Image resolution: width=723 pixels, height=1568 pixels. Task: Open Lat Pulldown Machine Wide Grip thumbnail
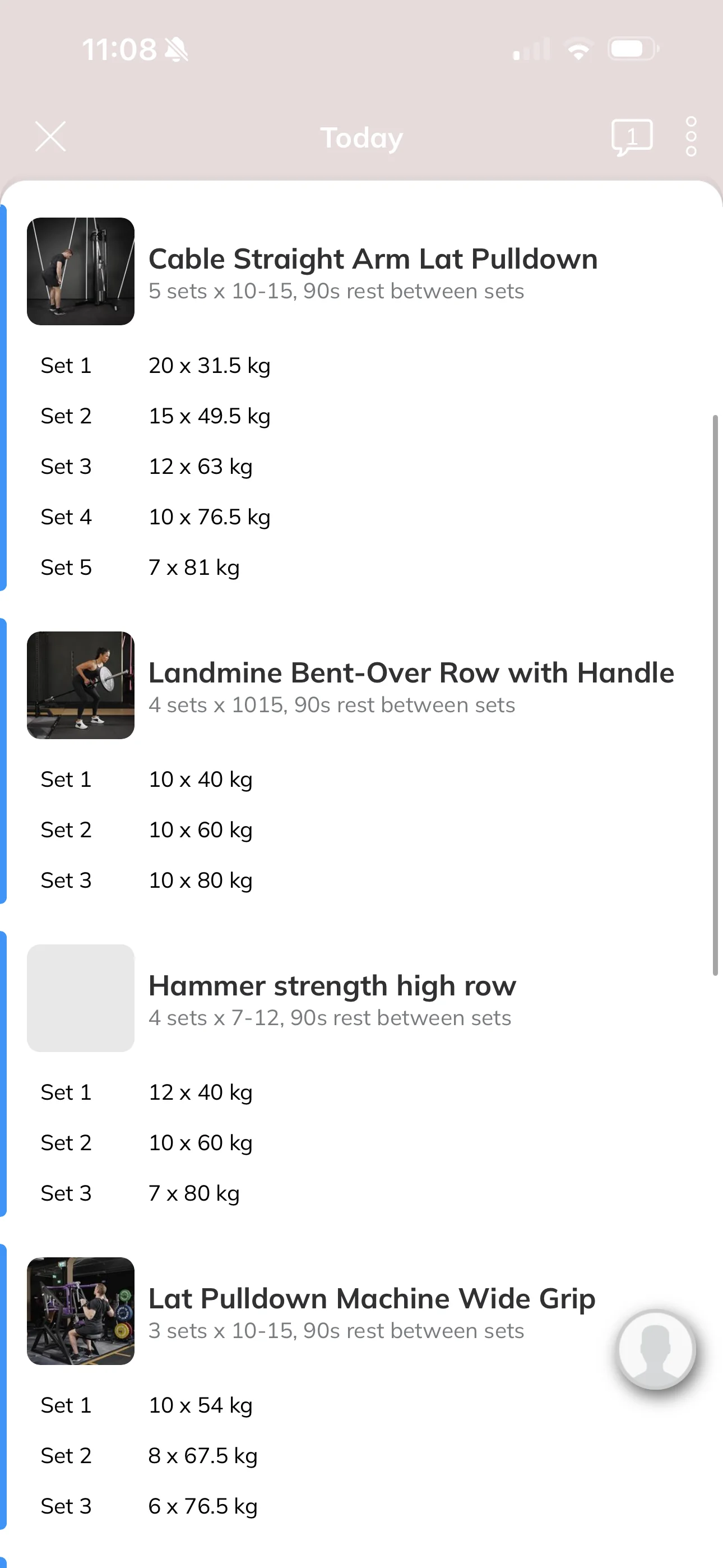coord(80,1311)
